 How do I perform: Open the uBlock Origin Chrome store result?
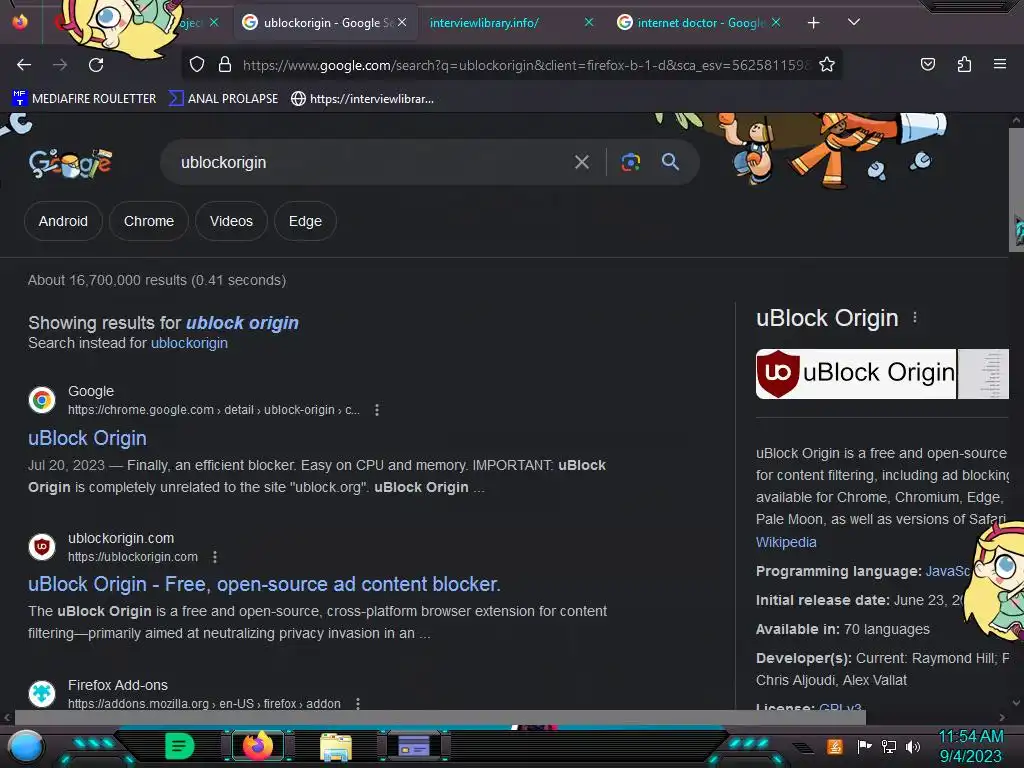pos(88,438)
